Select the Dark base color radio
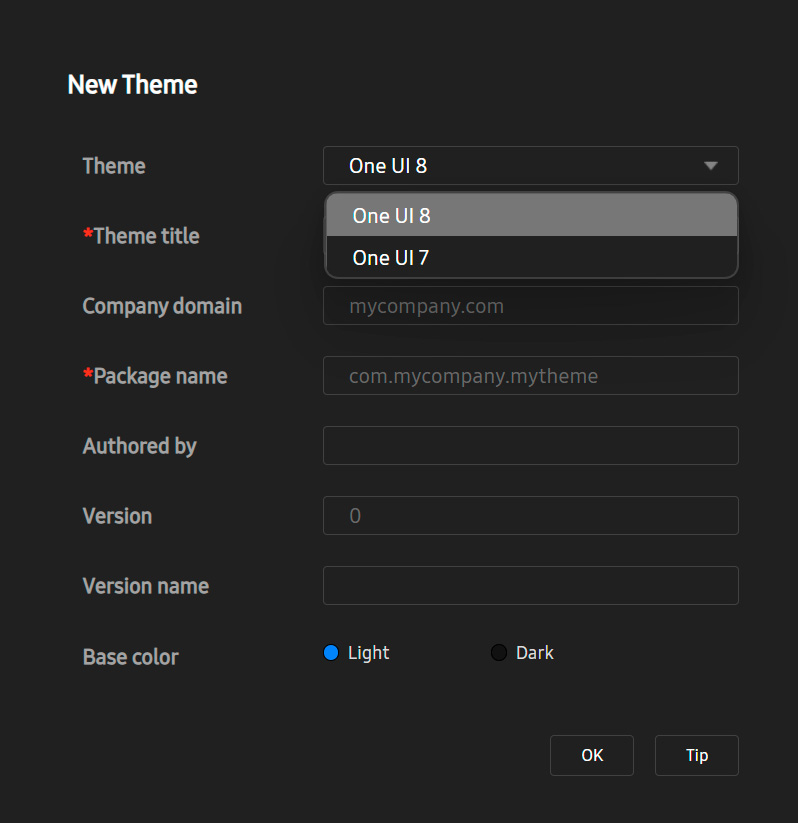This screenshot has width=798, height=823. 498,652
